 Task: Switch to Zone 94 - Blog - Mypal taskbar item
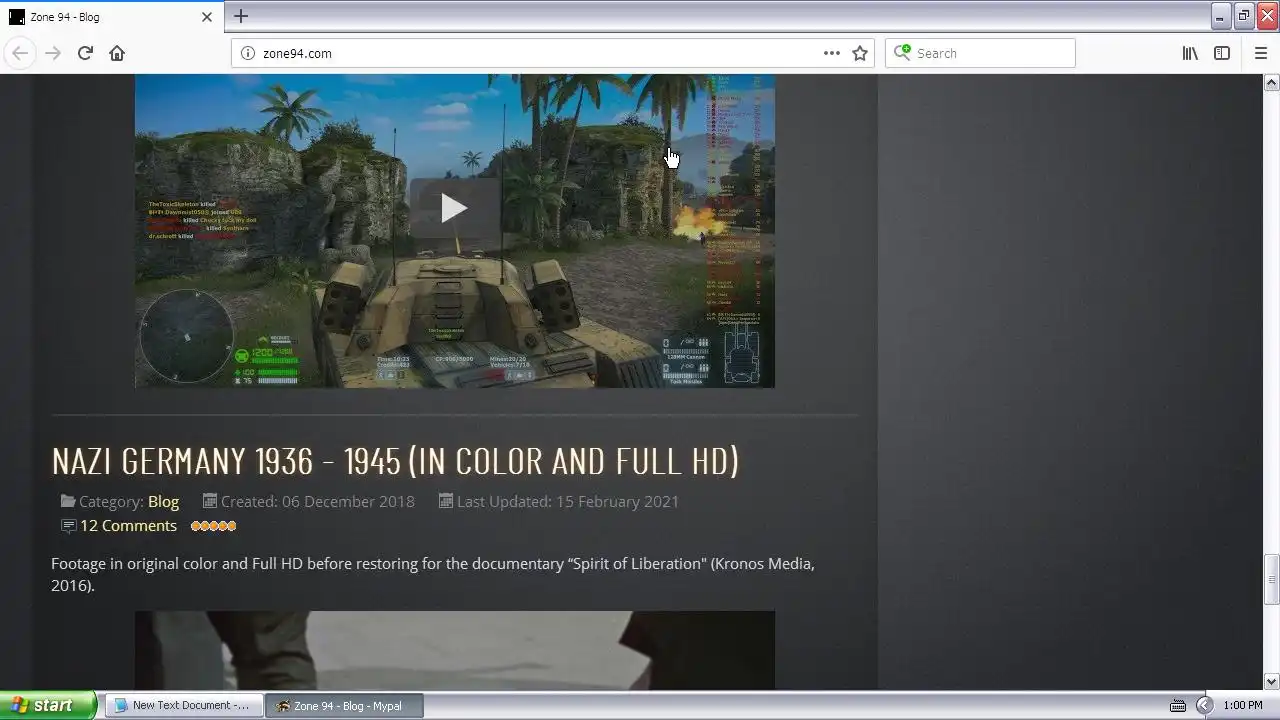pos(345,705)
